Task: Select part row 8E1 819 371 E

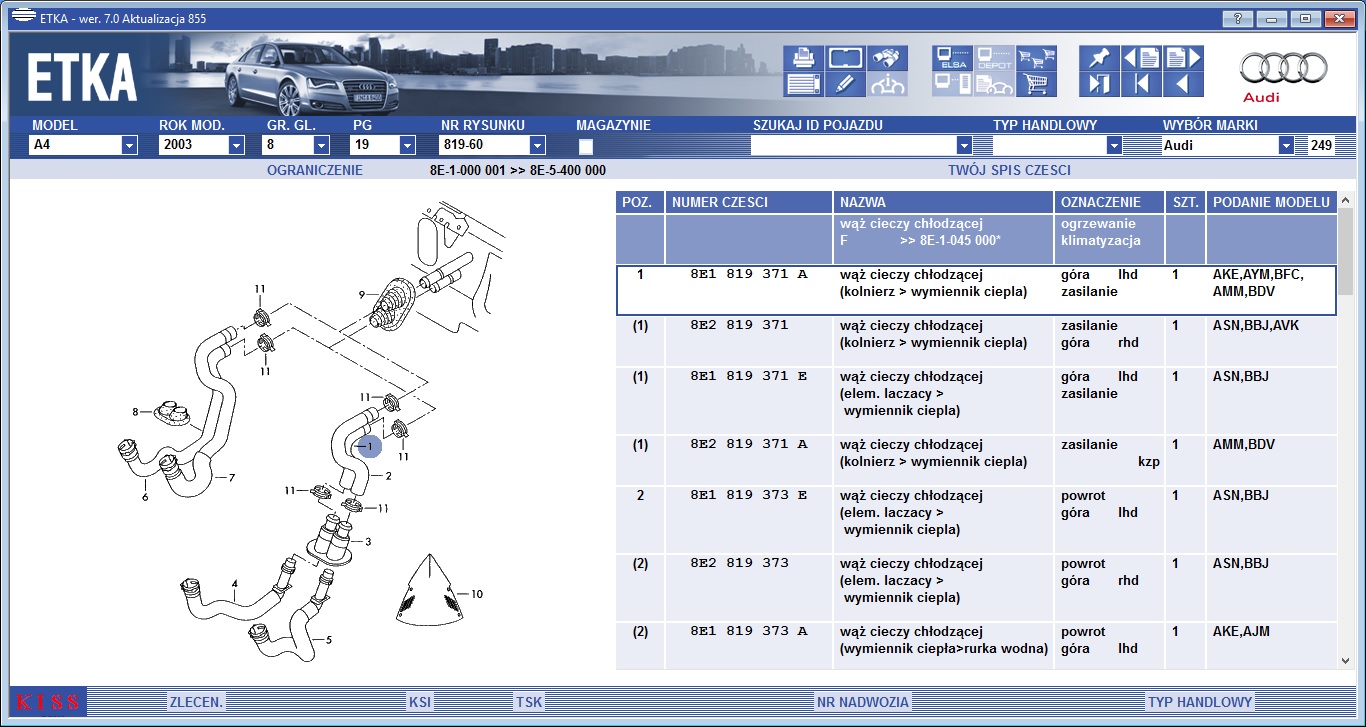Action: (x=976, y=401)
